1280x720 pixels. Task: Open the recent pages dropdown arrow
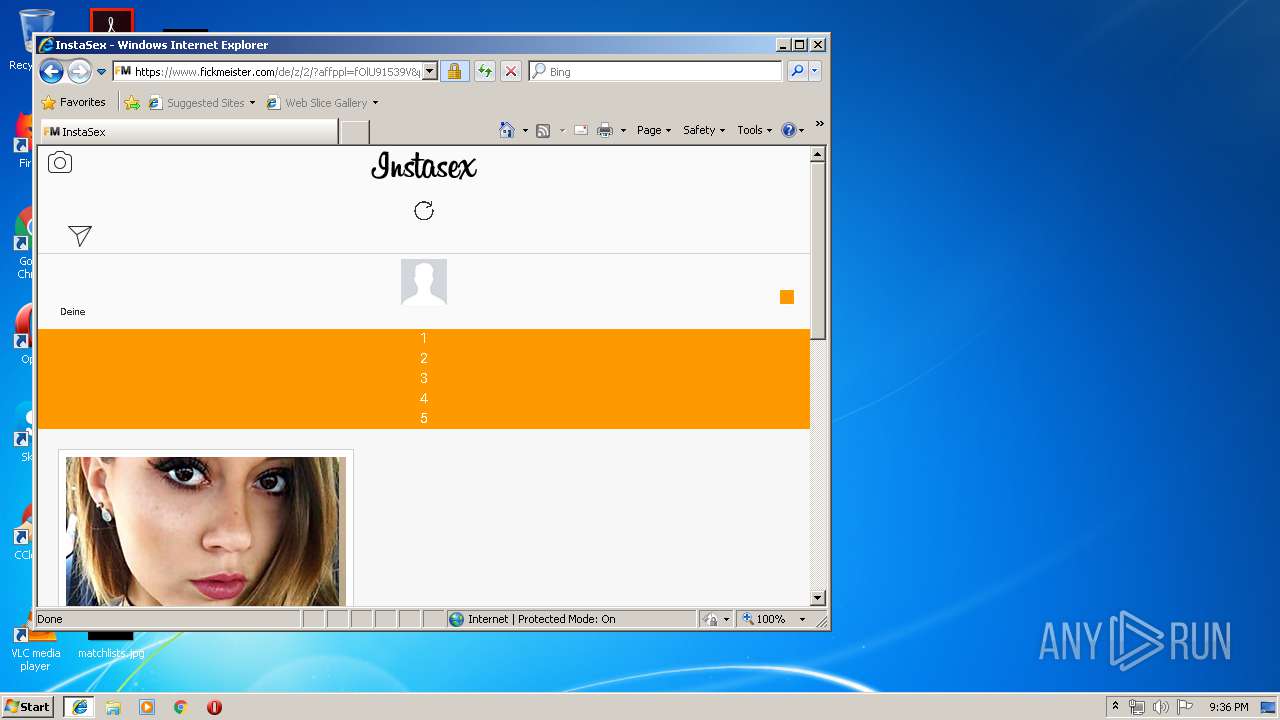(101, 72)
